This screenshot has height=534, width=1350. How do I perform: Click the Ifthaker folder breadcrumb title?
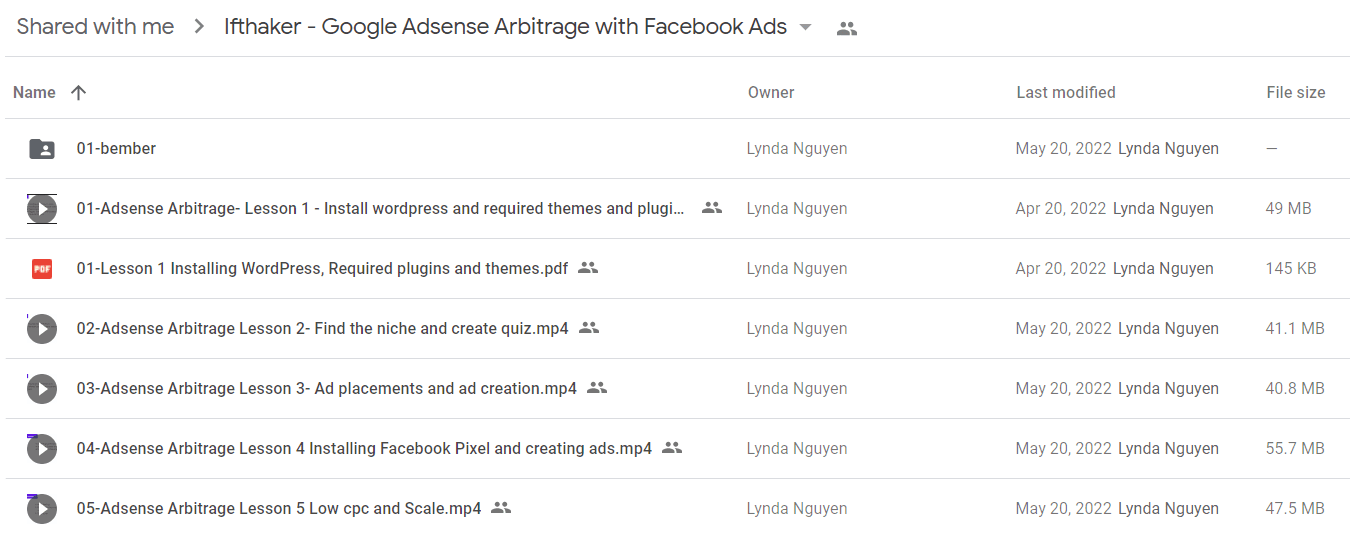pos(505,27)
